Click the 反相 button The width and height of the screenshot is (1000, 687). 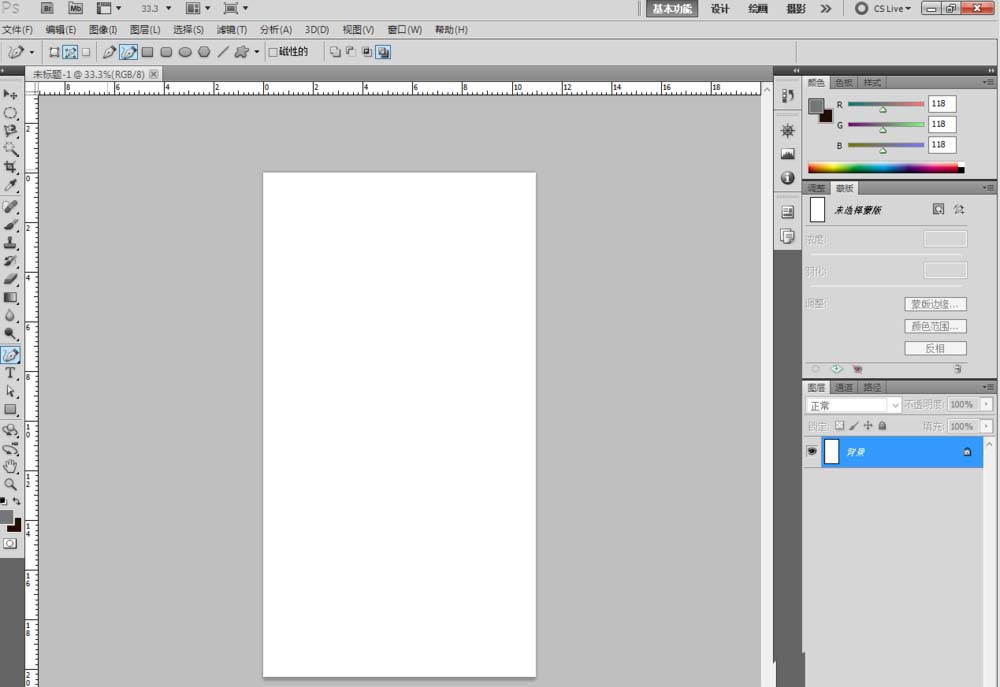point(935,348)
